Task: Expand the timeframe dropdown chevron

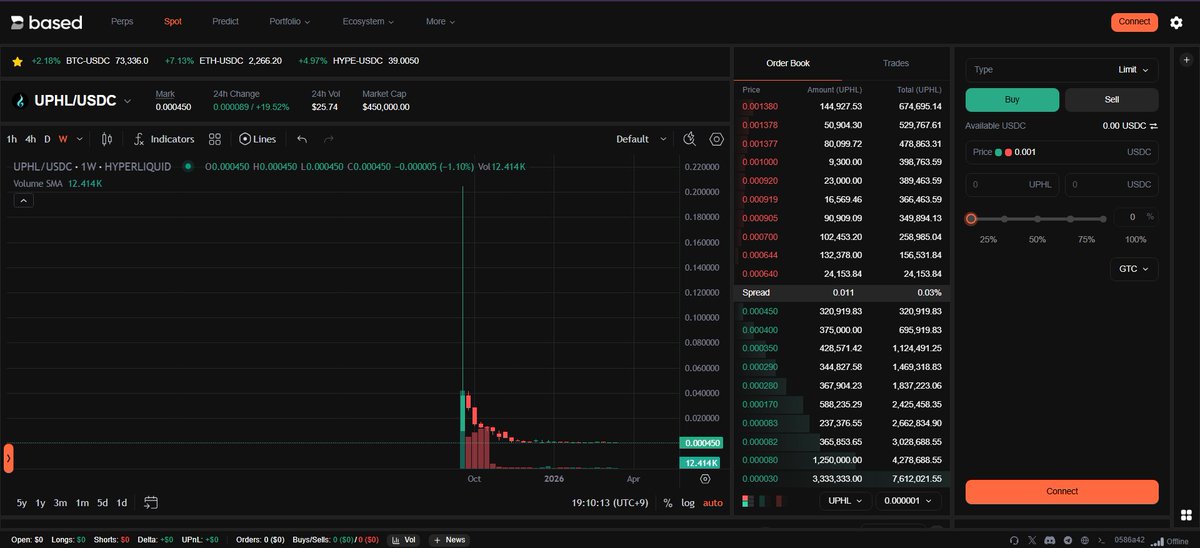Action: (x=80, y=139)
